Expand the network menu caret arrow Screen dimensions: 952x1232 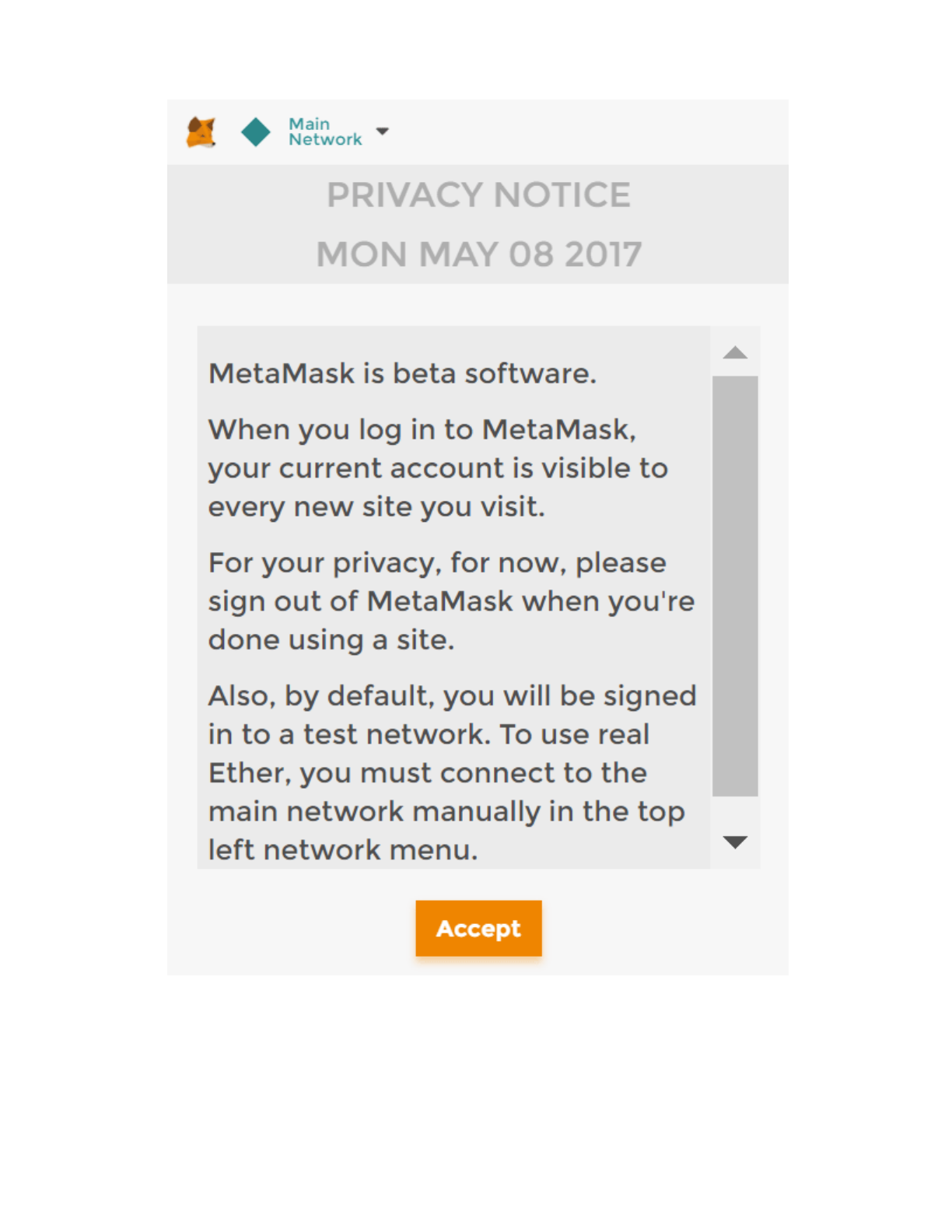pos(382,131)
